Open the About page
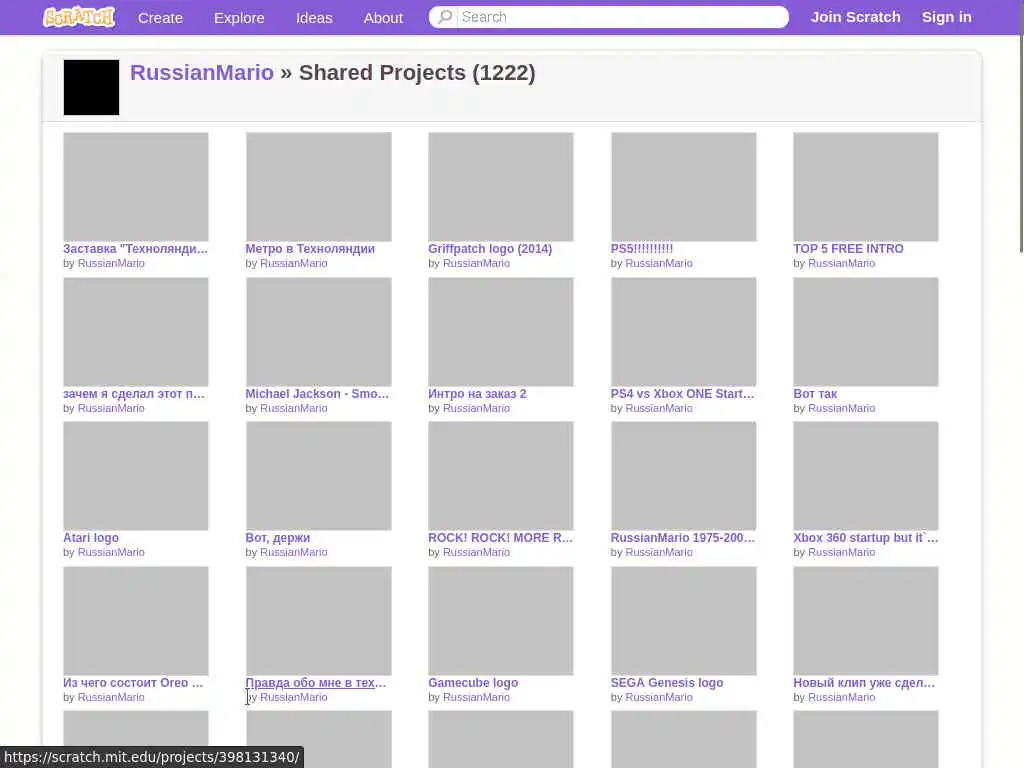Viewport: 1024px width, 768px height. tap(383, 18)
